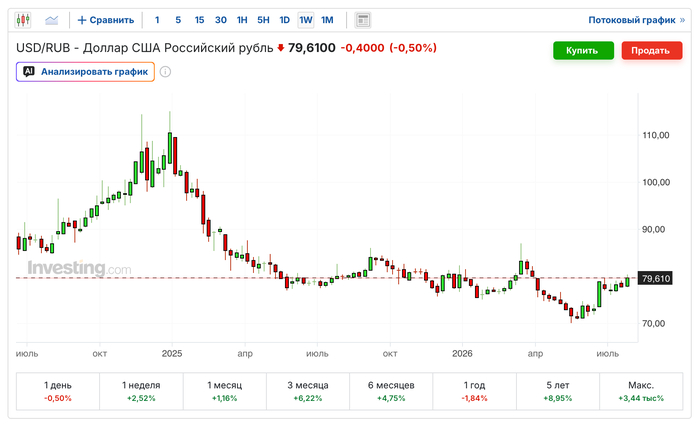This screenshot has height=429, width=700.
Task: Choose the 1 день period tab
Action: tap(58, 391)
